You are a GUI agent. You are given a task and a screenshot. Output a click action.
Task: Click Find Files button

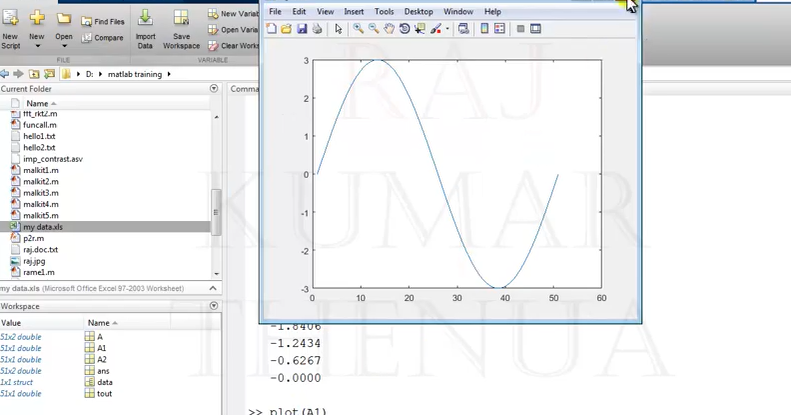[102, 22]
